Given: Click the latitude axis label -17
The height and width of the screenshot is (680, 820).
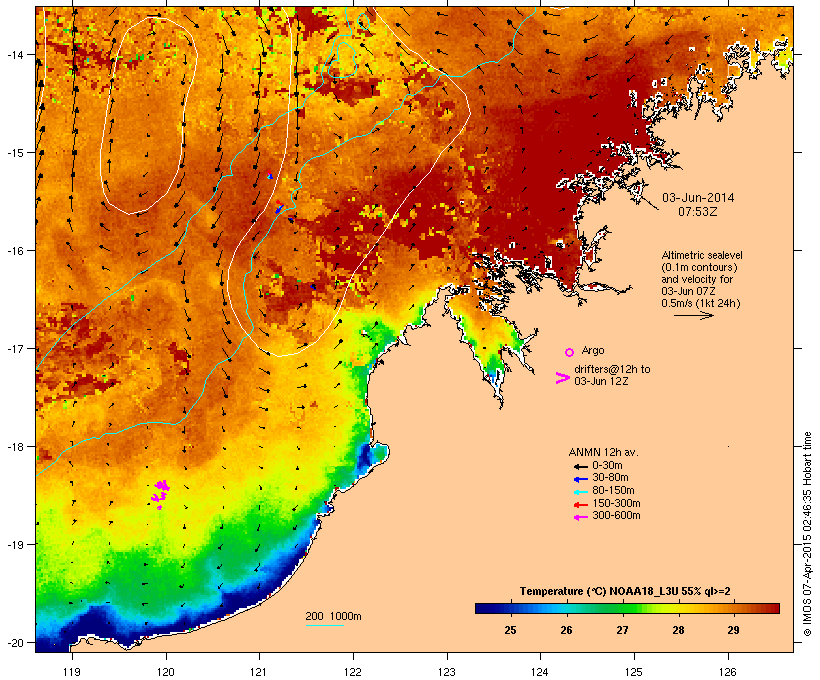Looking at the screenshot, I should [x=14, y=348].
